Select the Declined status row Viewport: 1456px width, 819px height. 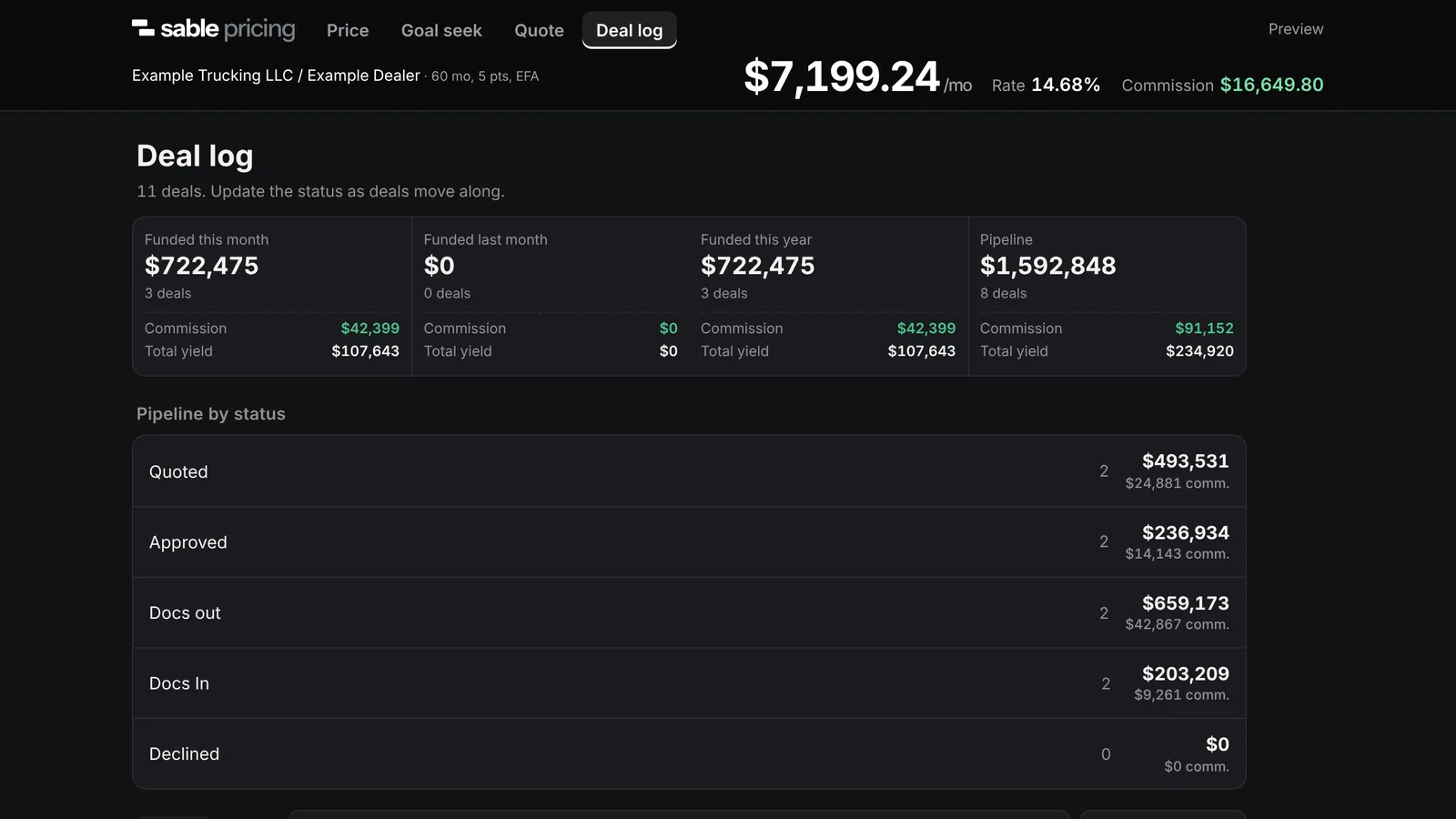pyautogui.click(x=689, y=753)
